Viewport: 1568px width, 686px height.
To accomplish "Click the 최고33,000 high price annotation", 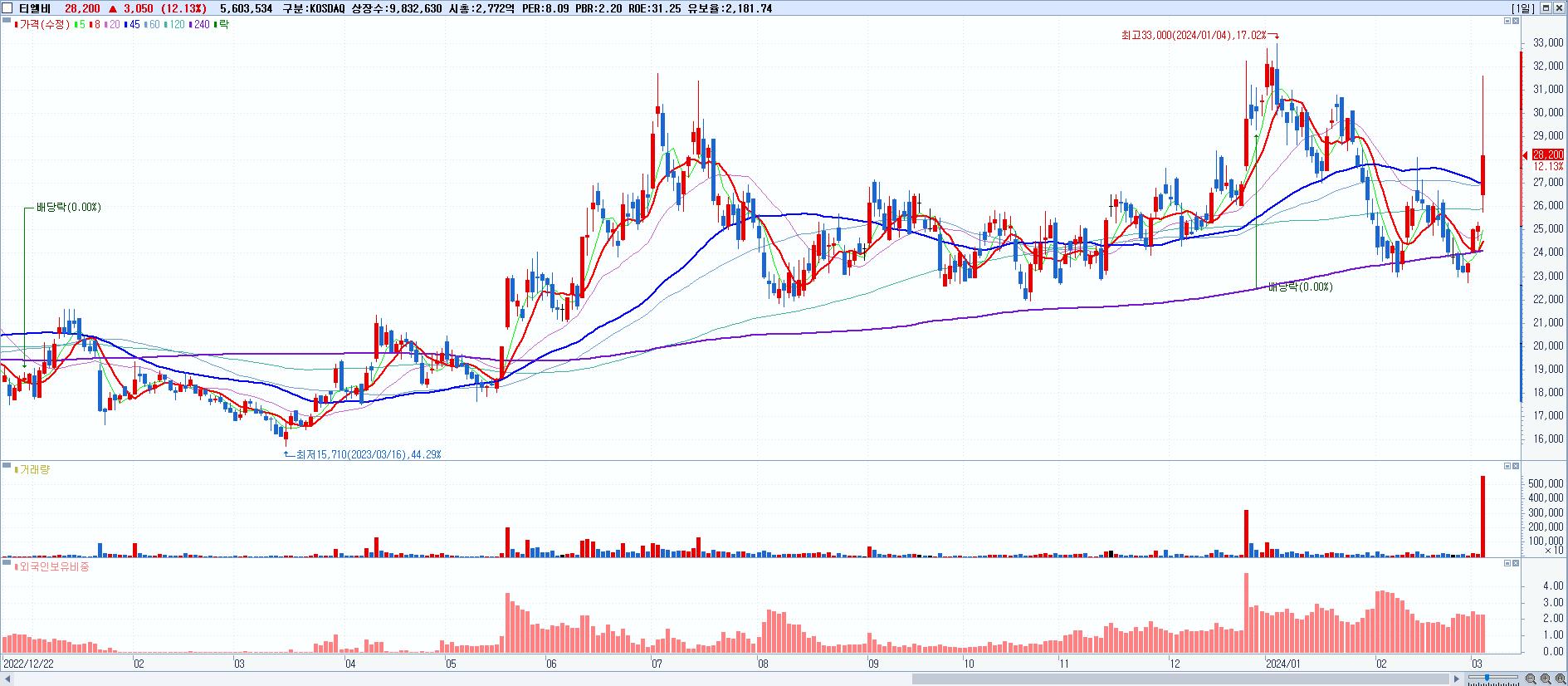I will pyautogui.click(x=1194, y=35).
